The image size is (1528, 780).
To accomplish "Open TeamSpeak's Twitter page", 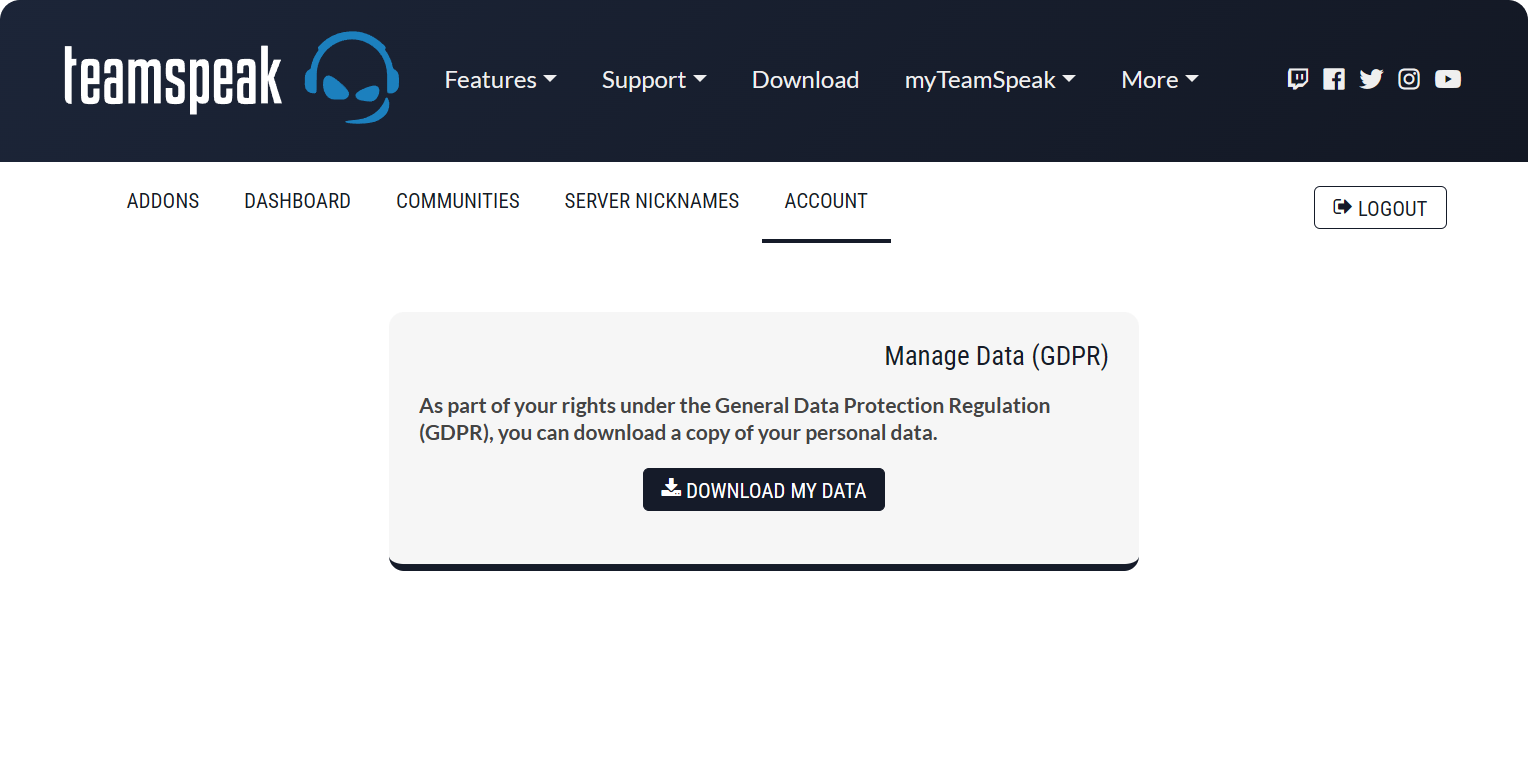I will click(x=1371, y=79).
